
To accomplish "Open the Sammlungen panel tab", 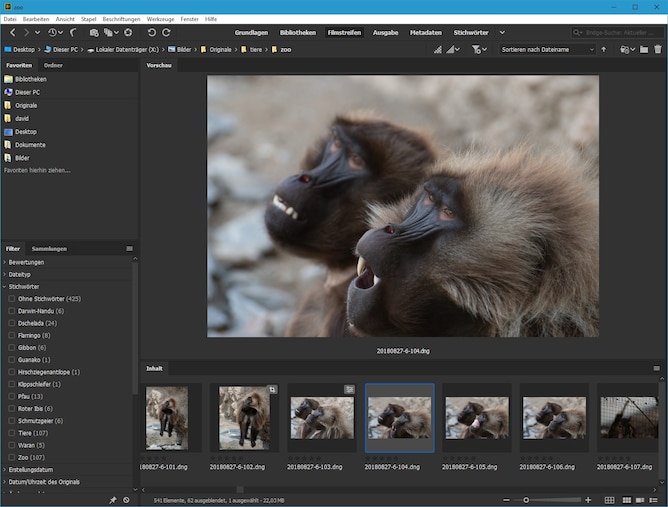I will [49, 248].
